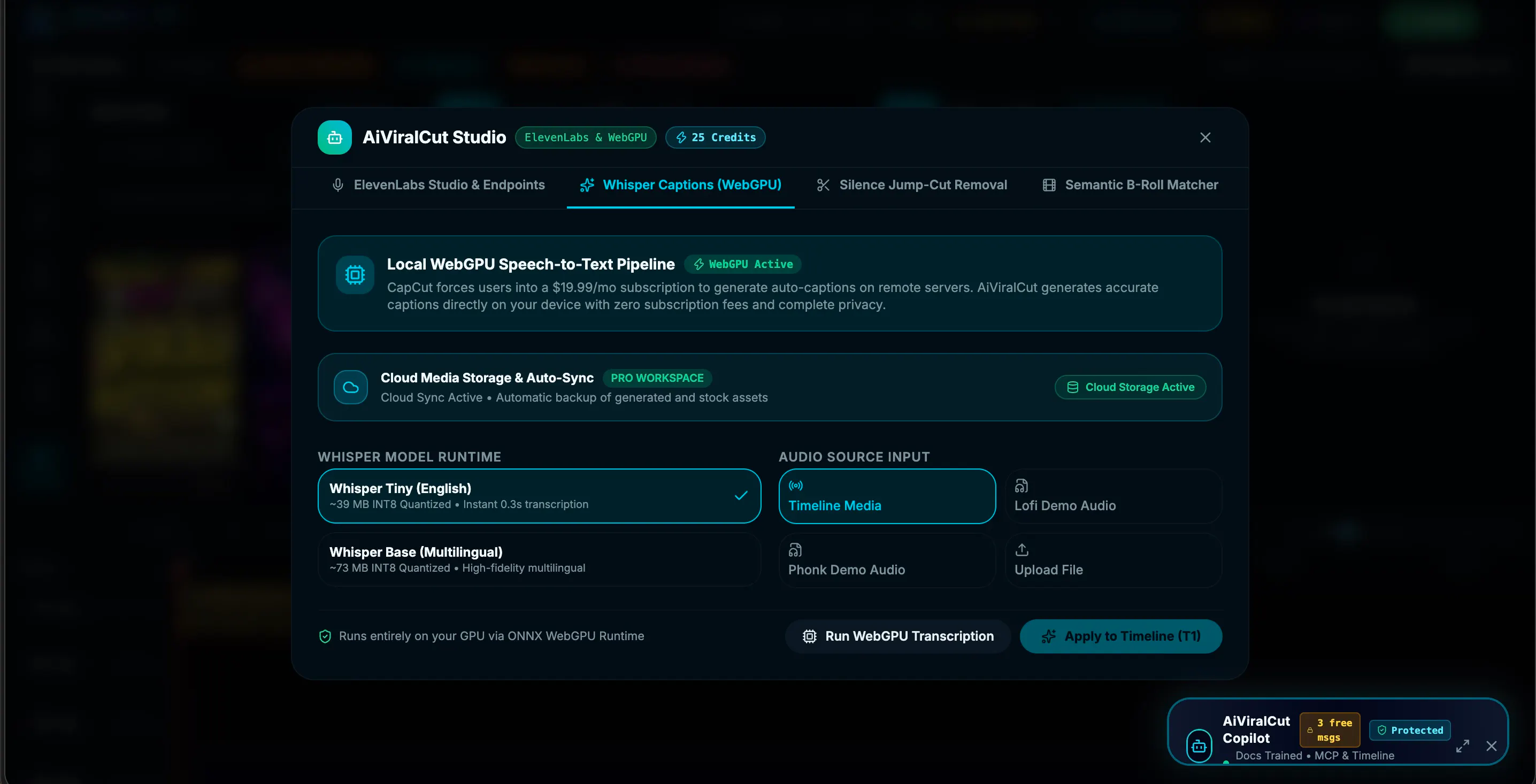1536x784 pixels.
Task: Click the ElevenLabs & WebGPU badge
Action: 586,138
